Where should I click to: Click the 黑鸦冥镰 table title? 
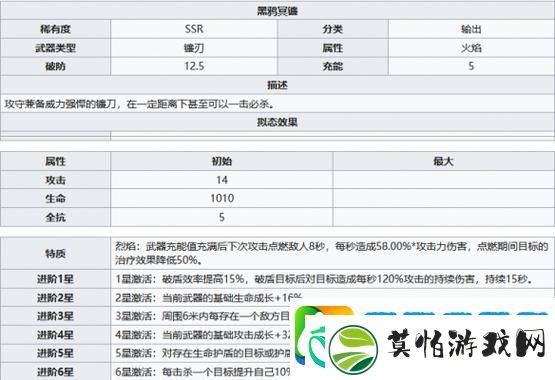pos(277,11)
